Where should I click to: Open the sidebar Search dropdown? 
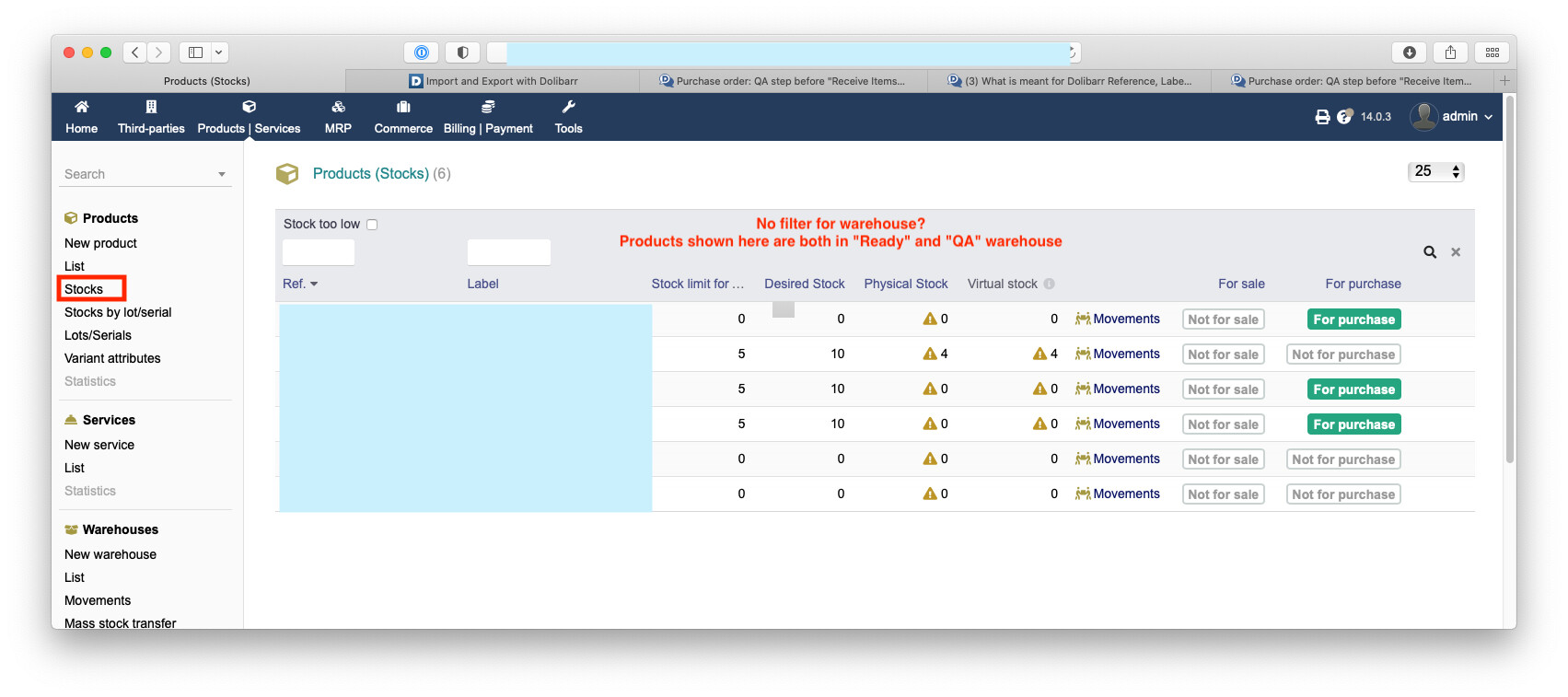pos(145,174)
